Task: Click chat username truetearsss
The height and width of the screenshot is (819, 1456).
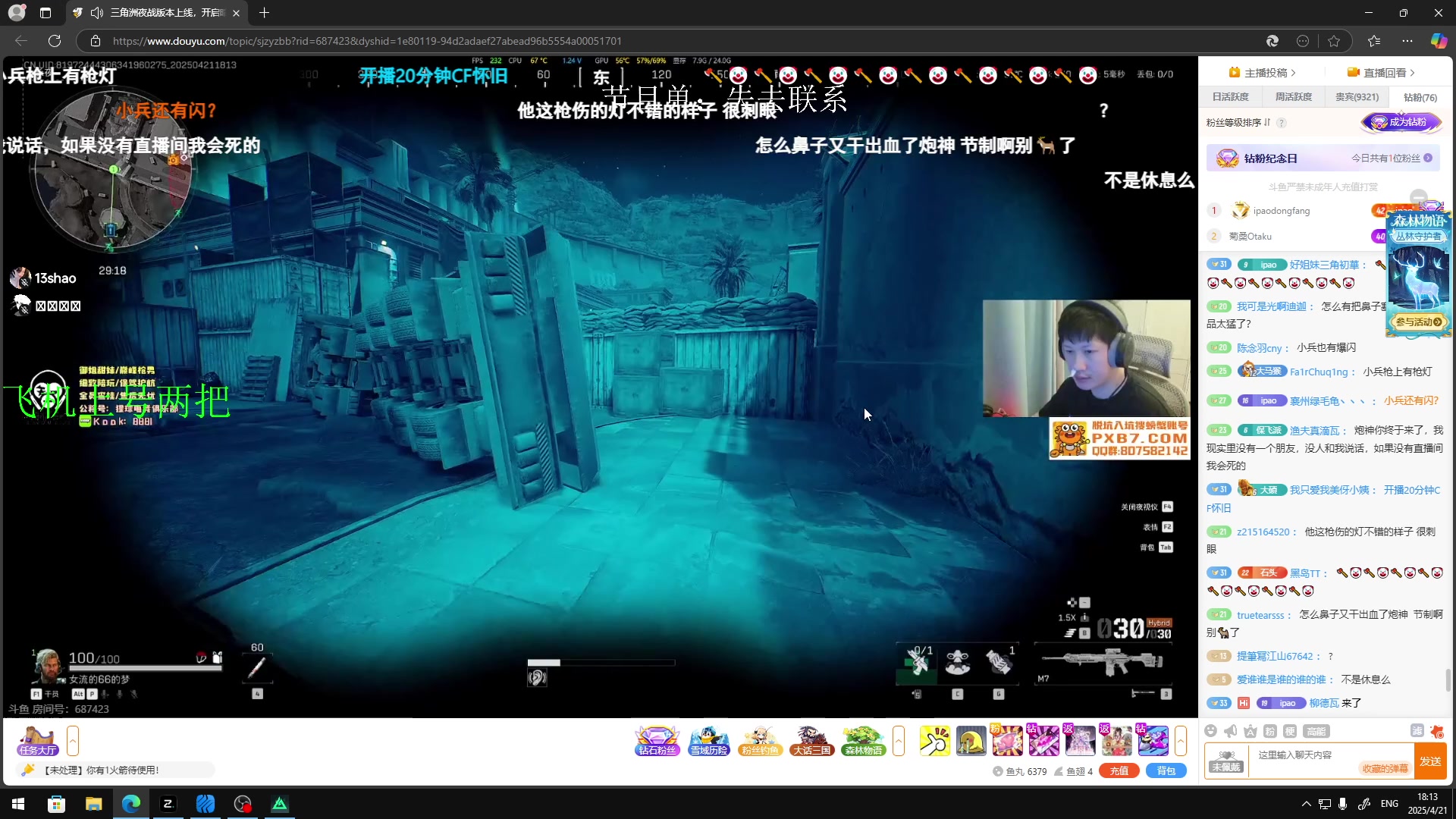Action: coord(1260,615)
